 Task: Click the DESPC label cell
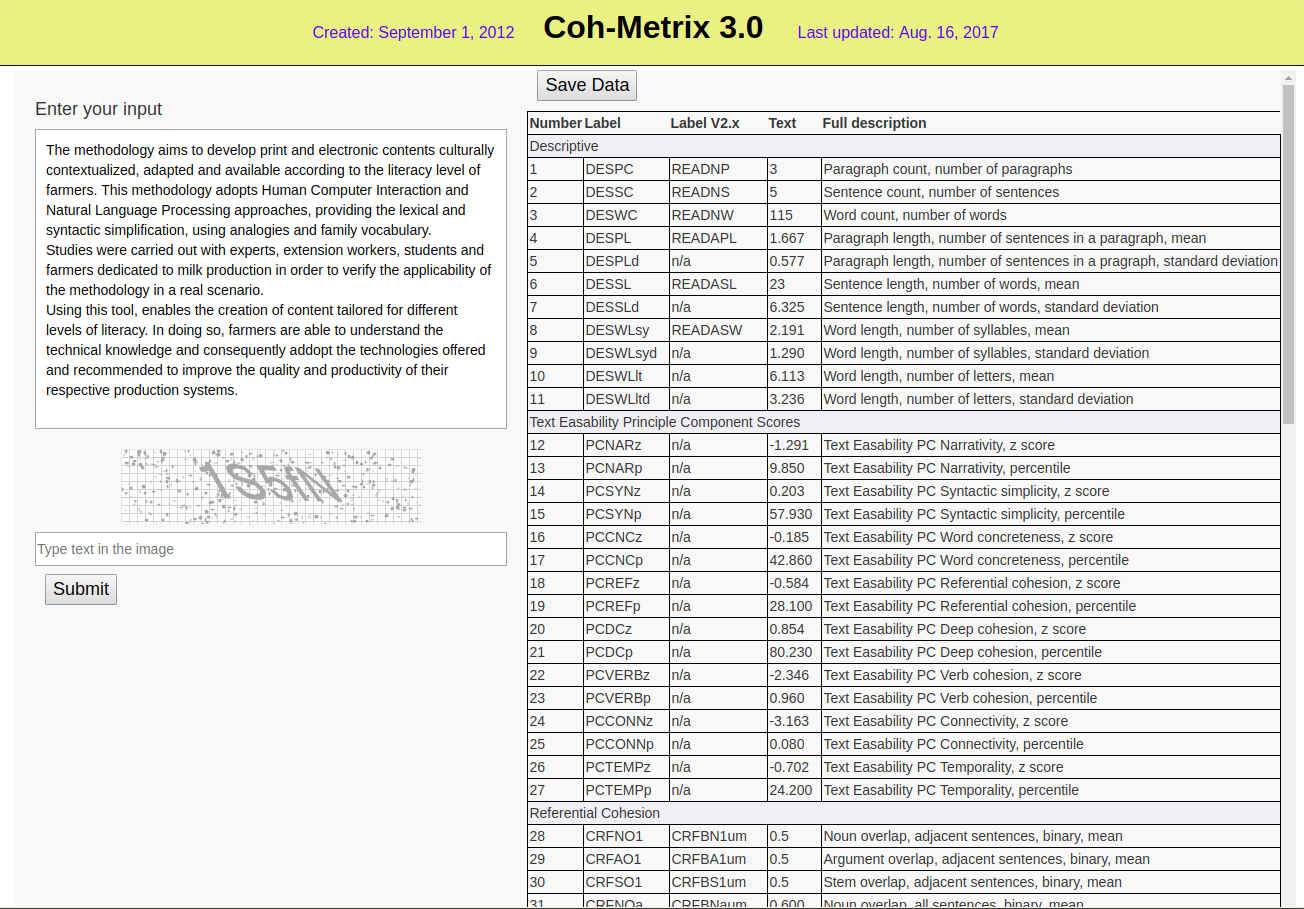626,169
